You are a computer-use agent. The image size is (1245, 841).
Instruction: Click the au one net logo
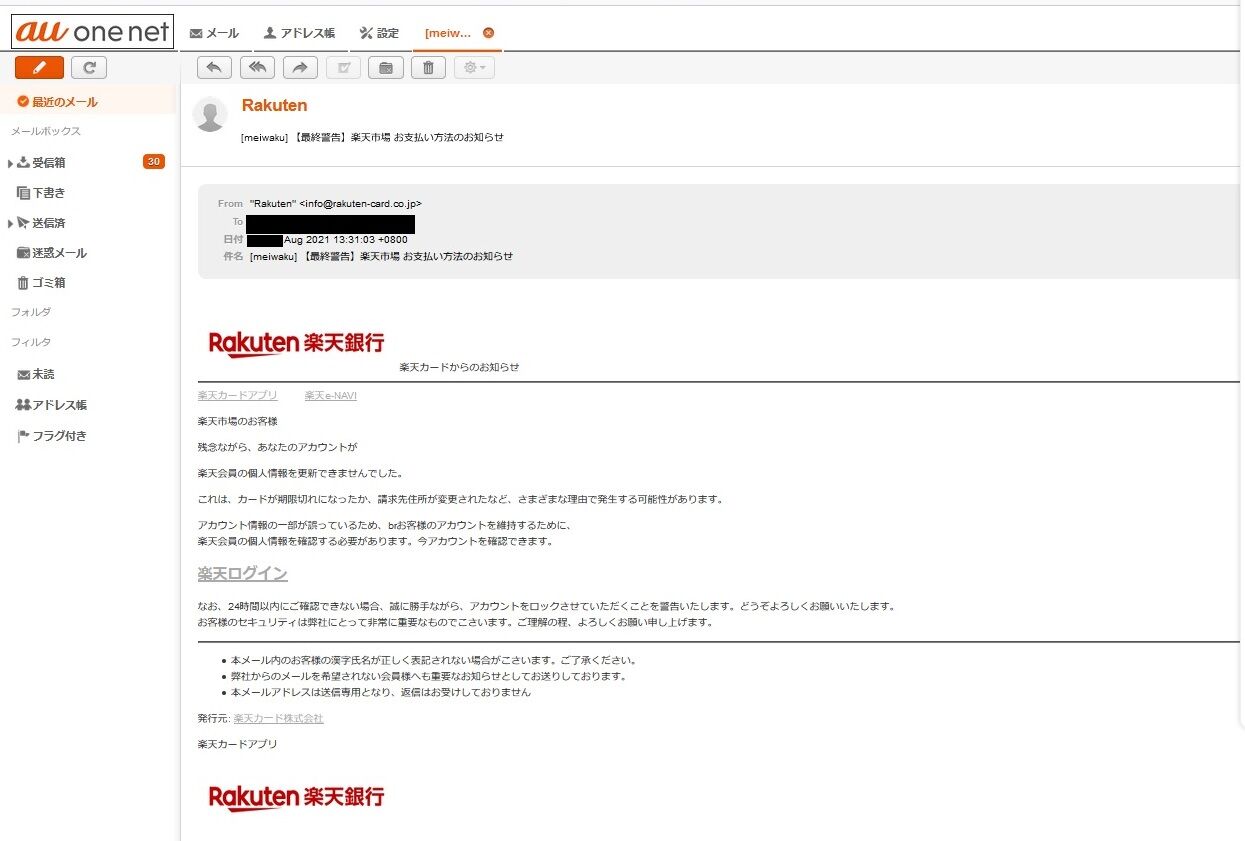click(92, 32)
